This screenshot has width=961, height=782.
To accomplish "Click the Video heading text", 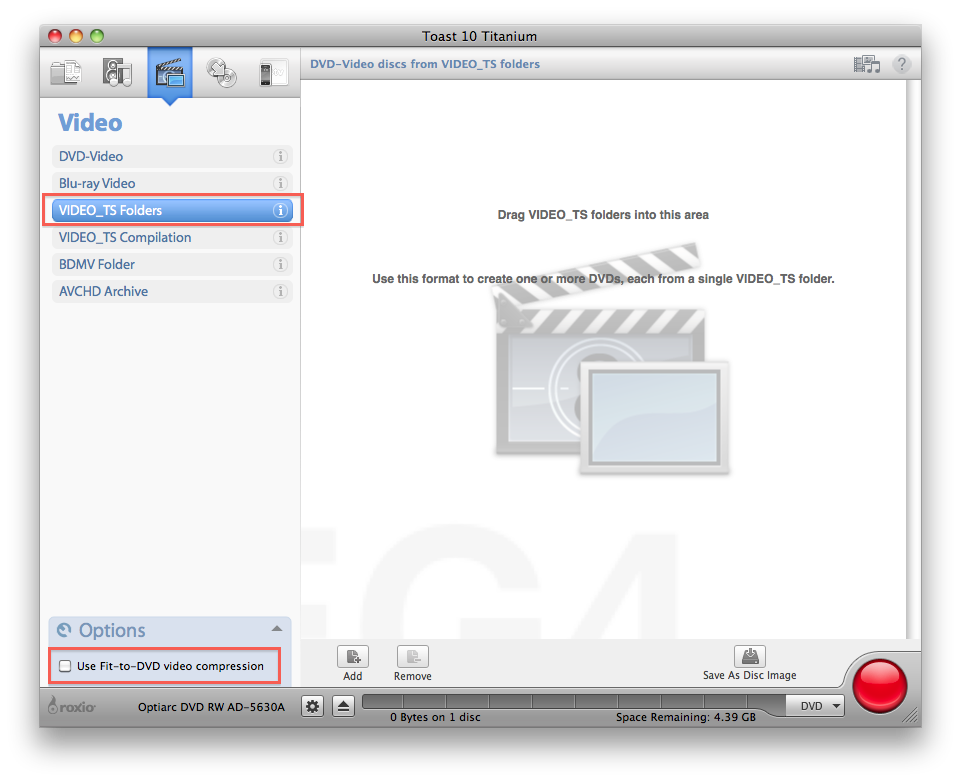I will click(90, 123).
